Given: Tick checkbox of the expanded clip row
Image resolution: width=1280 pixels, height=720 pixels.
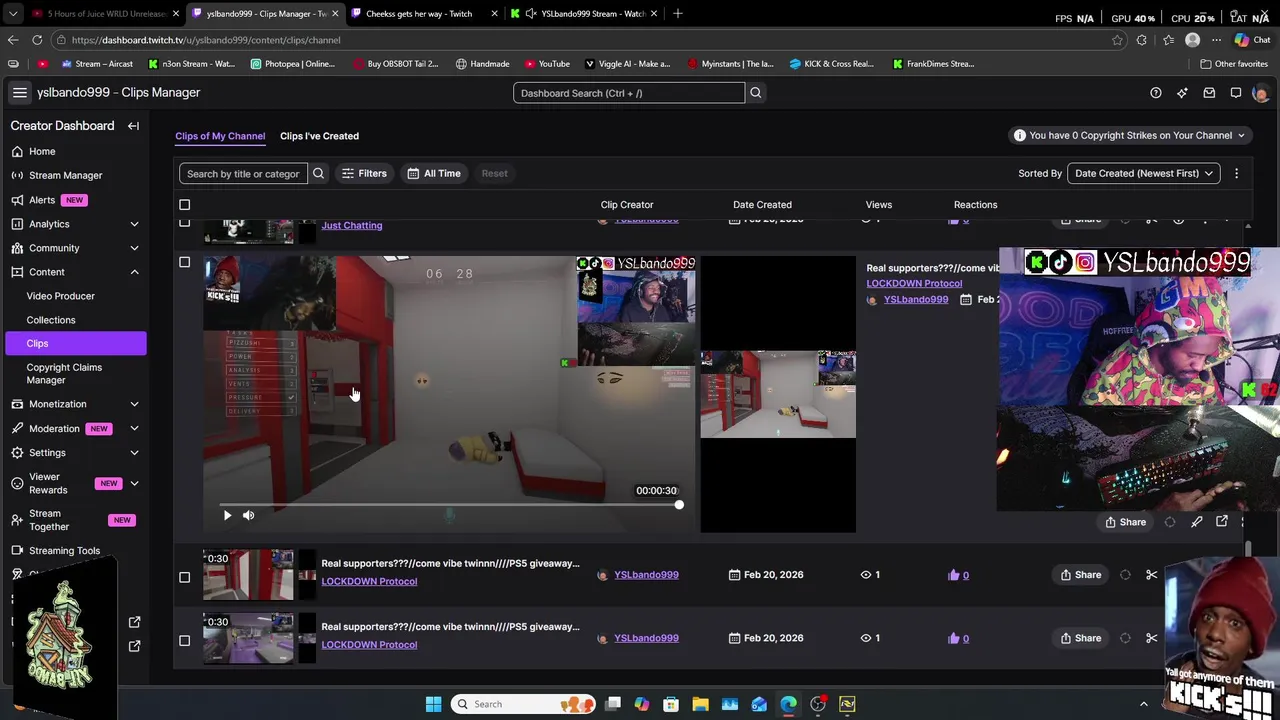Looking at the screenshot, I should click(x=184, y=262).
